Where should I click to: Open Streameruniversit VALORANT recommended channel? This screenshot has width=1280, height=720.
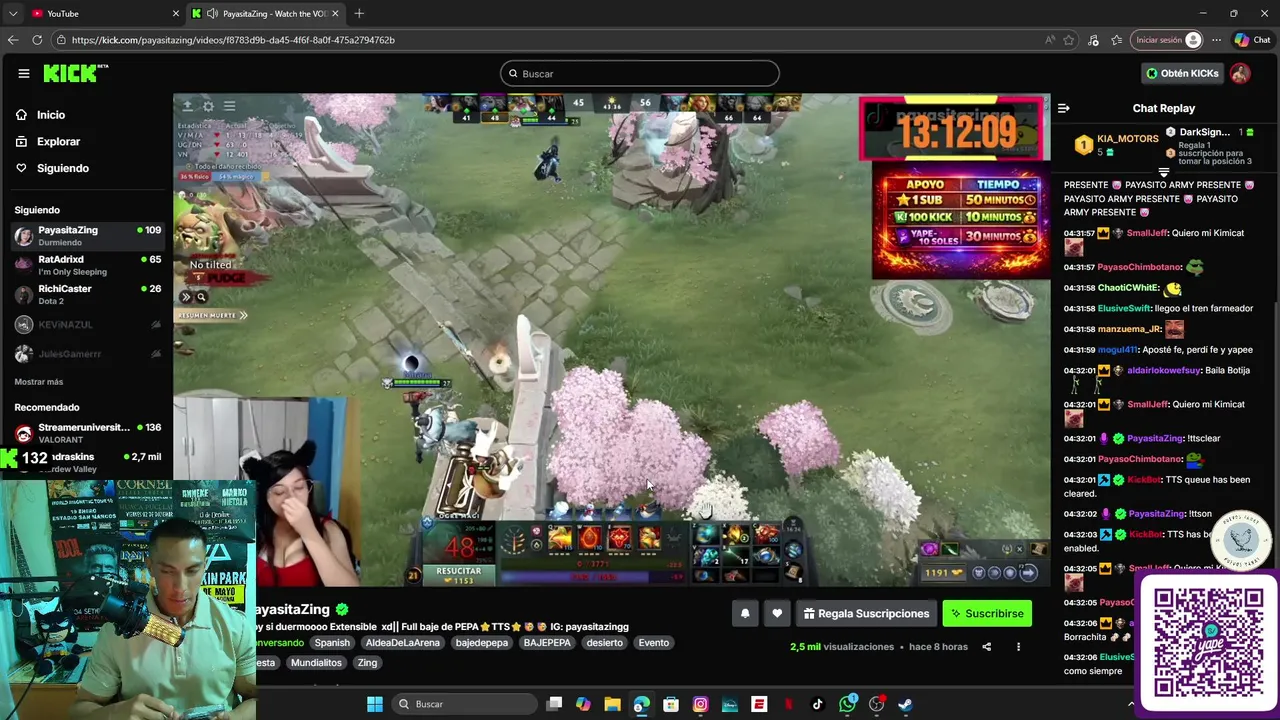[x=88, y=433]
